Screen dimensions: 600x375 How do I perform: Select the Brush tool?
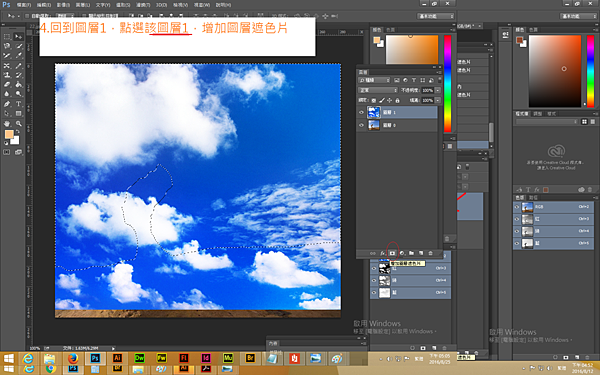pos(18,65)
